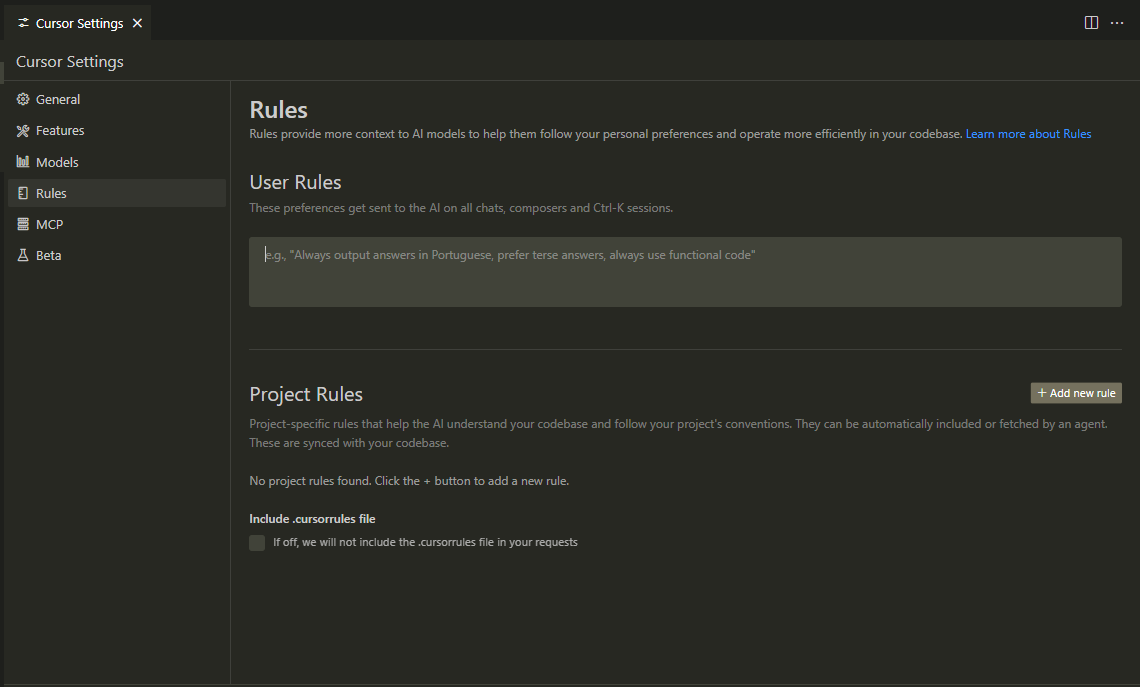1140x687 pixels.
Task: Select the Rules section label
Action: [51, 193]
